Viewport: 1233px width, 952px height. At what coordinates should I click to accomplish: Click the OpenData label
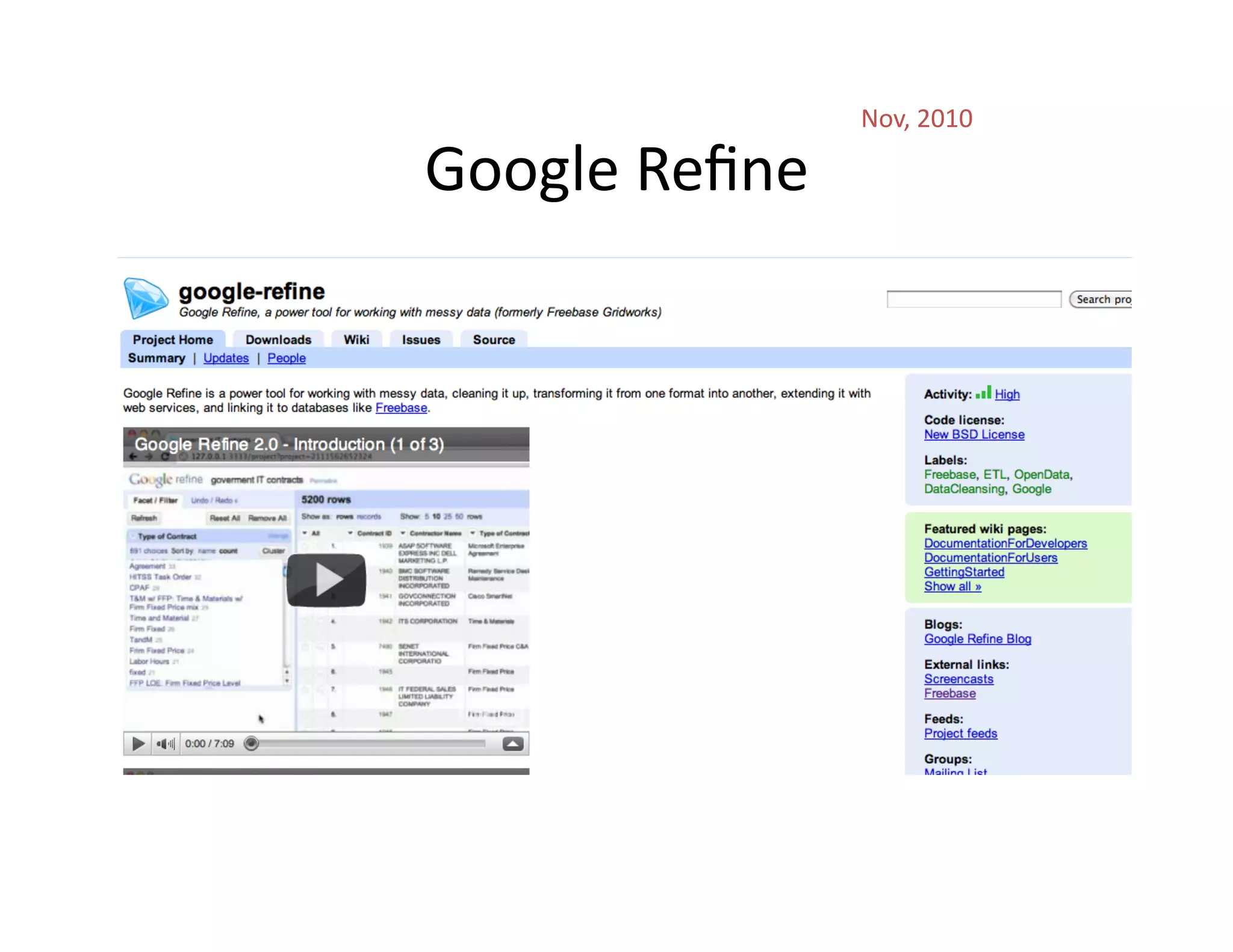click(1042, 474)
